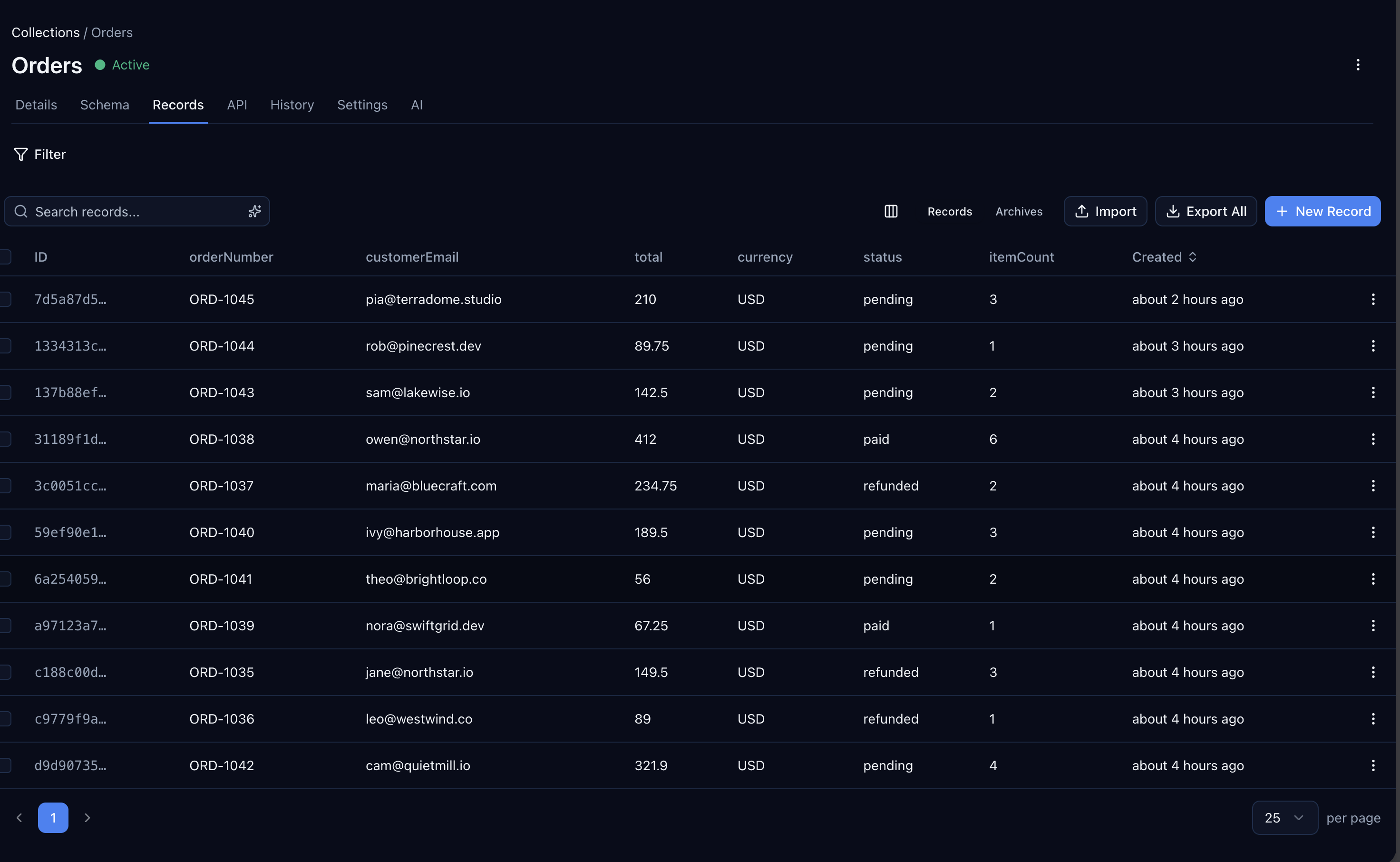This screenshot has height=862, width=1400.
Task: Go to next page arrow
Action: (x=87, y=818)
